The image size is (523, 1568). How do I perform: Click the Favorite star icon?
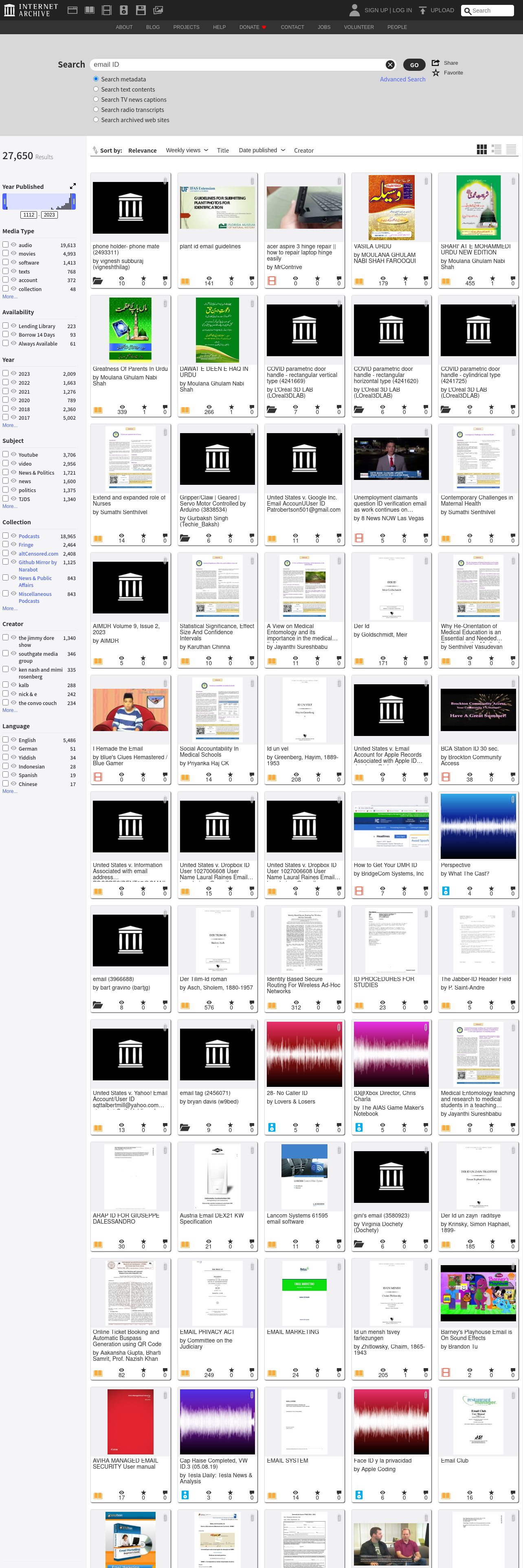(436, 73)
